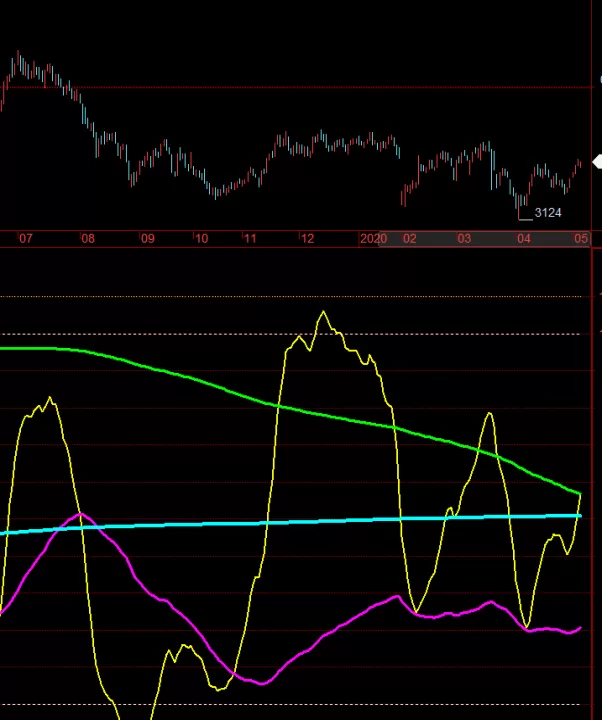602x720 pixels.
Task: Select the 03 month label in gray range bar
Action: pyautogui.click(x=464, y=238)
